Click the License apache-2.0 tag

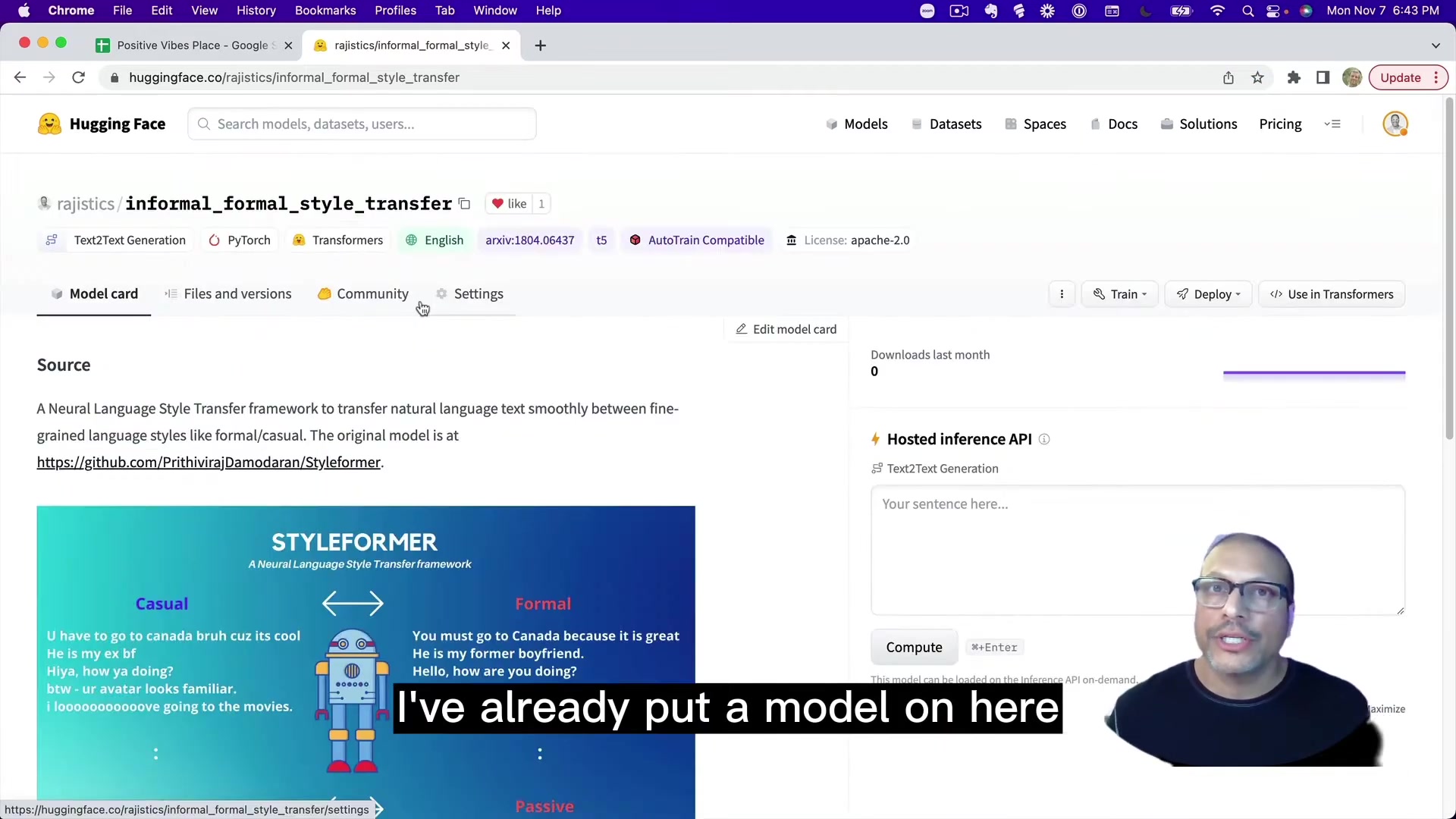pyautogui.click(x=848, y=240)
